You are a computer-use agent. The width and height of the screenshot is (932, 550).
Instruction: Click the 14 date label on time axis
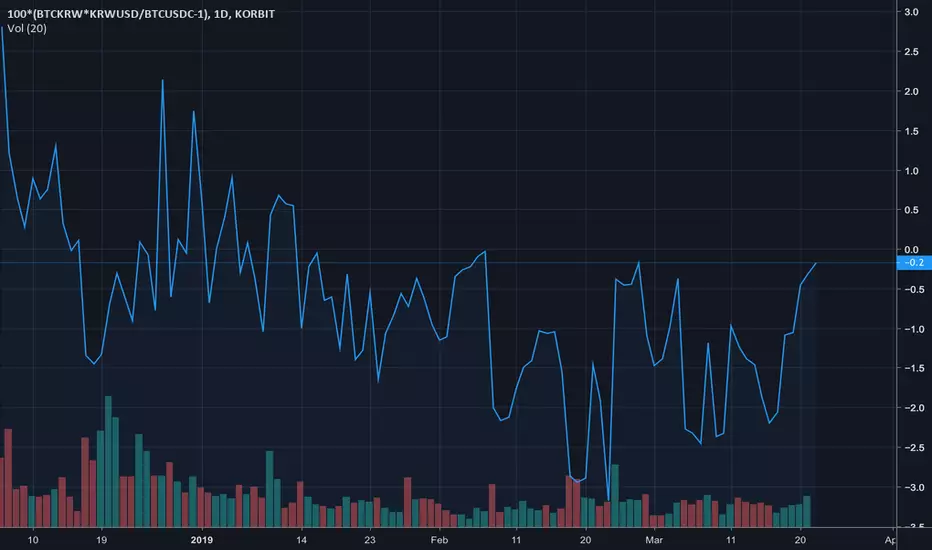coord(301,540)
